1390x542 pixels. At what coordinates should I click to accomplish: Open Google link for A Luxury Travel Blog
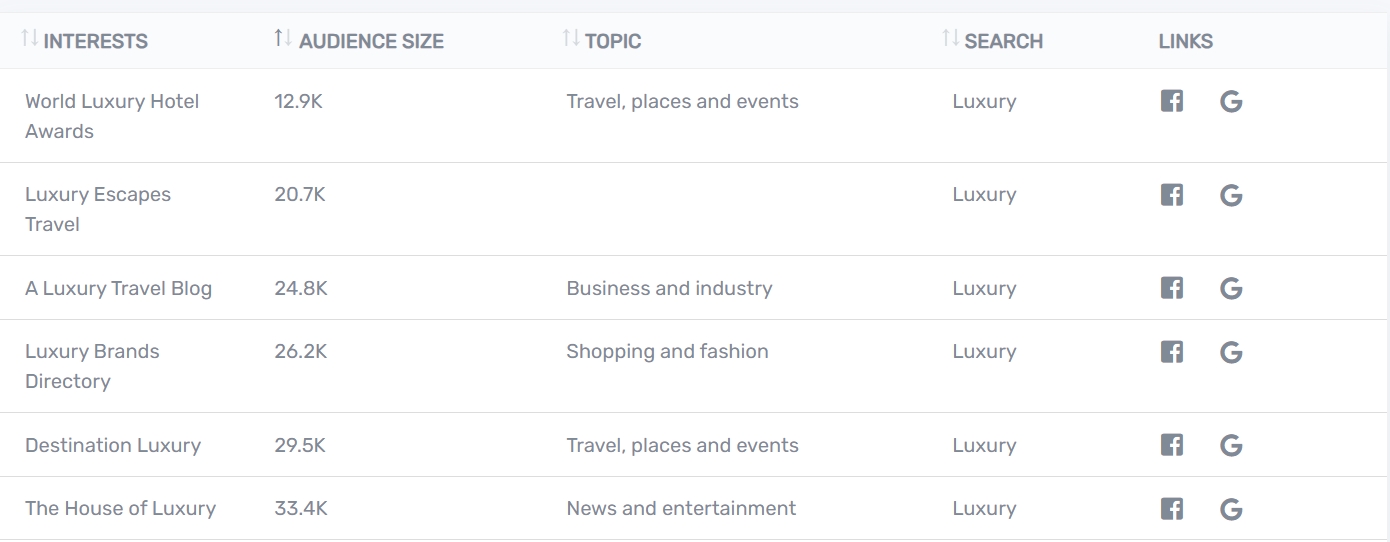tap(1231, 288)
